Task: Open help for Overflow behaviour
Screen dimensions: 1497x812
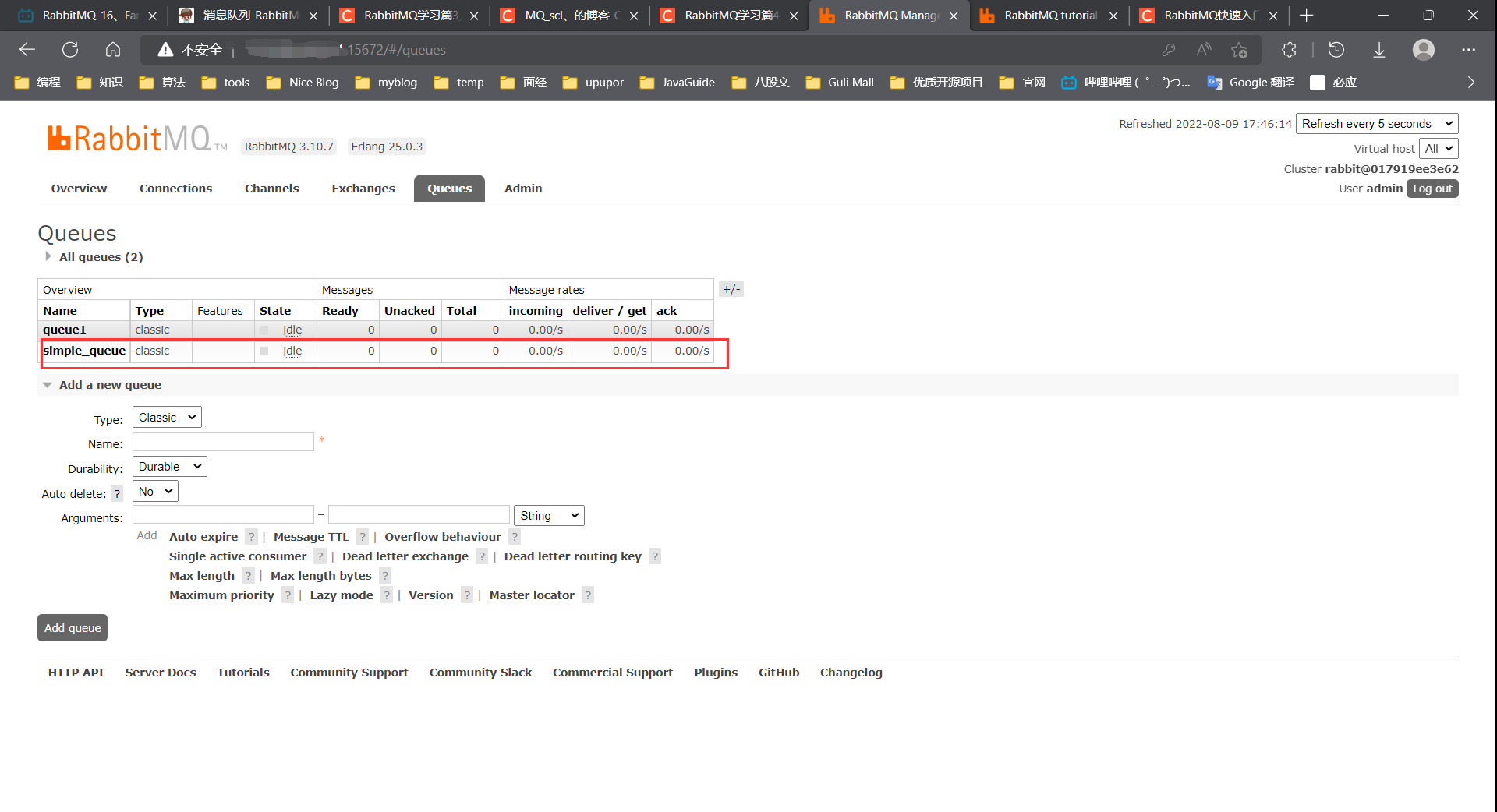Action: [x=515, y=537]
